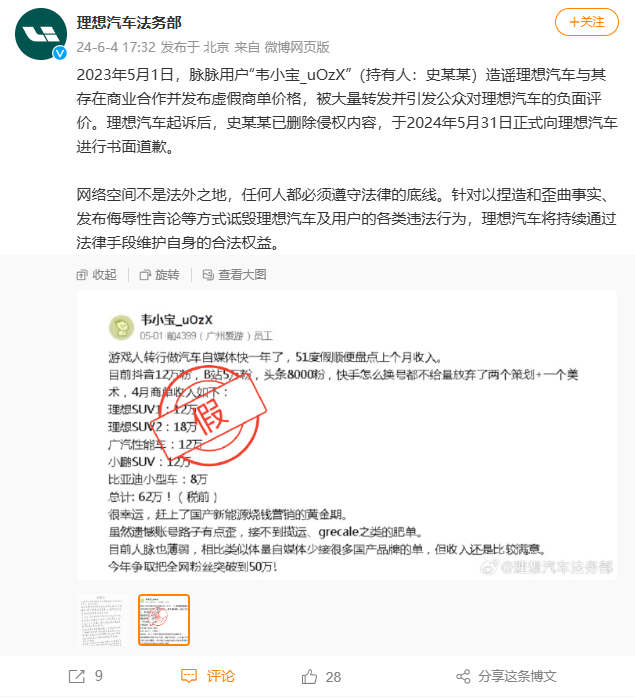Click the 查看大图 magnifier icon
Viewport: 635px width, 699px height.
pos(208,275)
